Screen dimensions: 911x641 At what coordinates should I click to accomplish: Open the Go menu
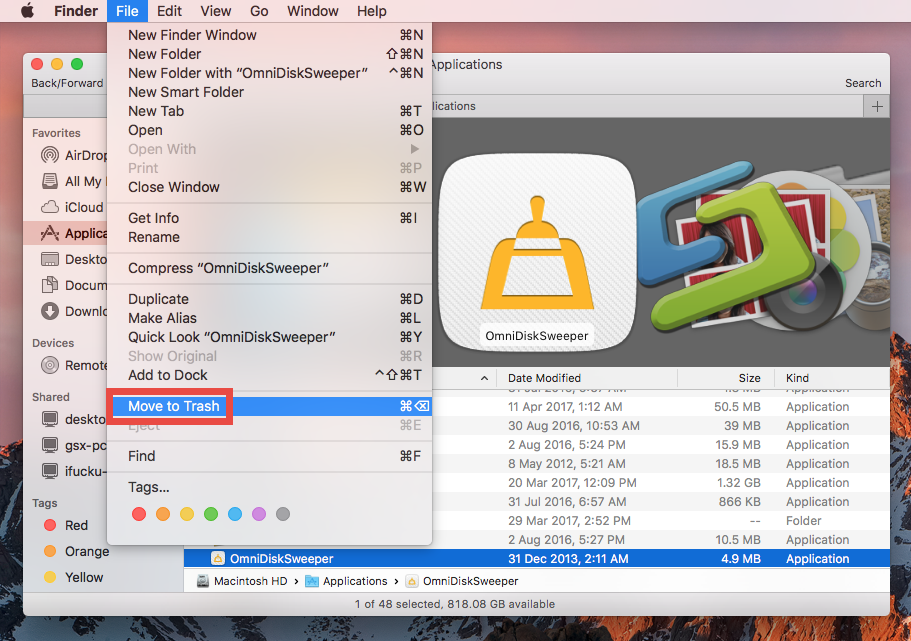click(x=259, y=11)
